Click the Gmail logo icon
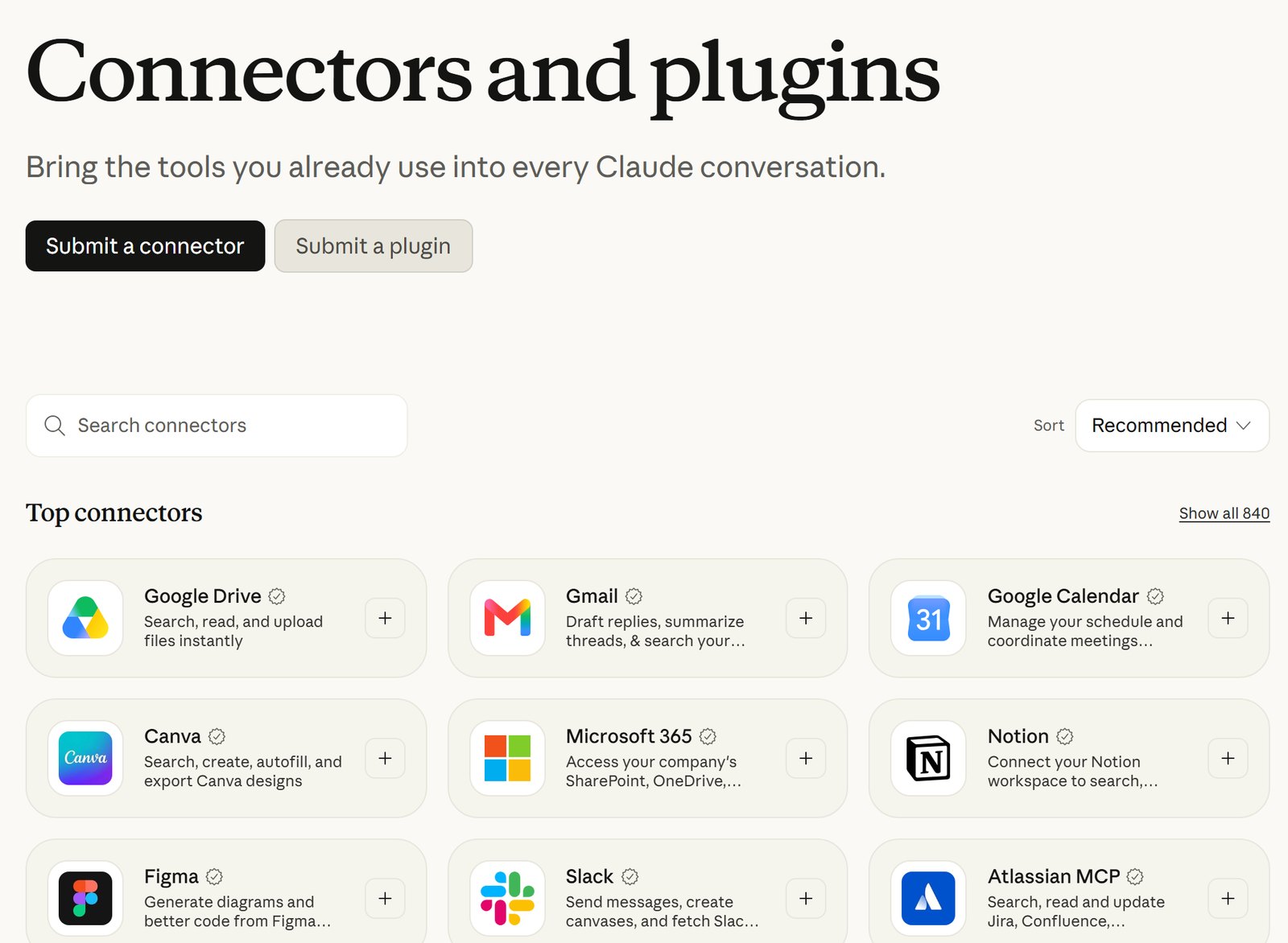The width and height of the screenshot is (1288, 943). (507, 618)
